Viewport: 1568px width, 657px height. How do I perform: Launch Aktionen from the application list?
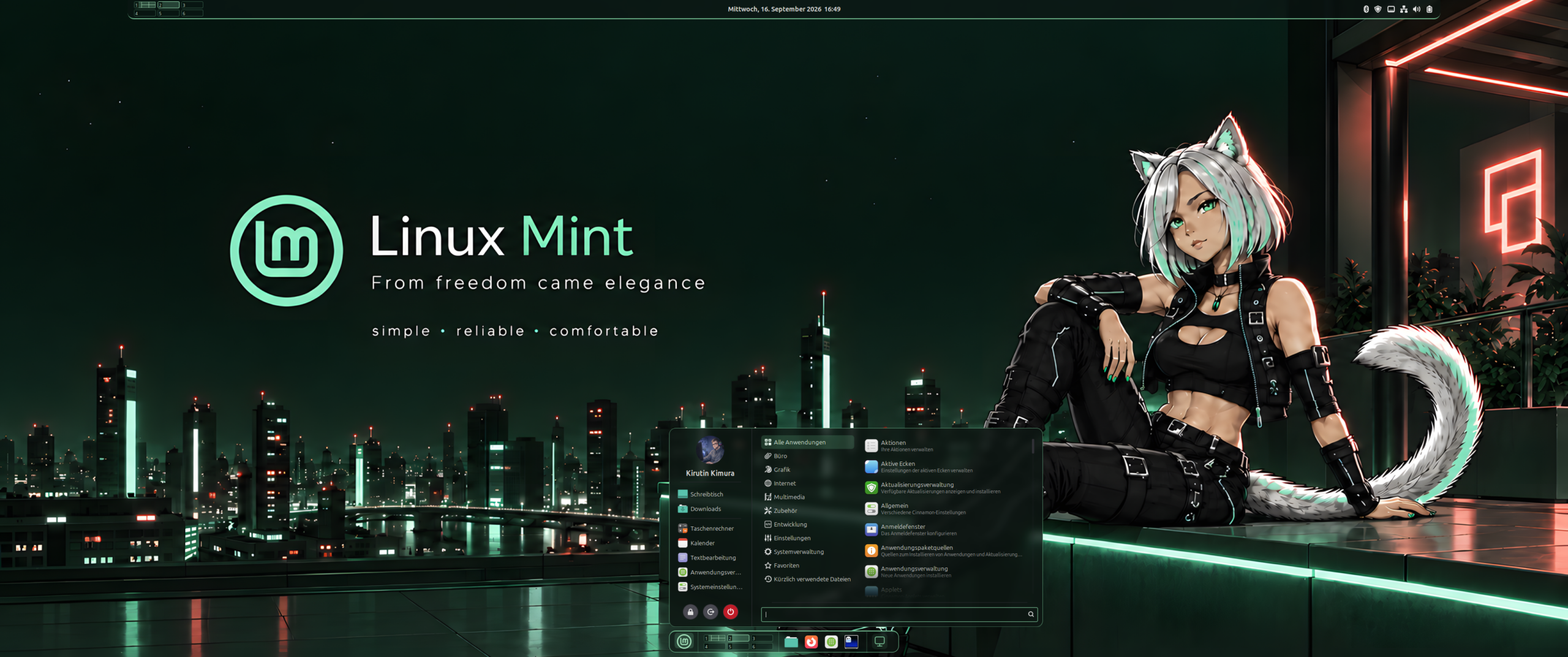tap(945, 446)
